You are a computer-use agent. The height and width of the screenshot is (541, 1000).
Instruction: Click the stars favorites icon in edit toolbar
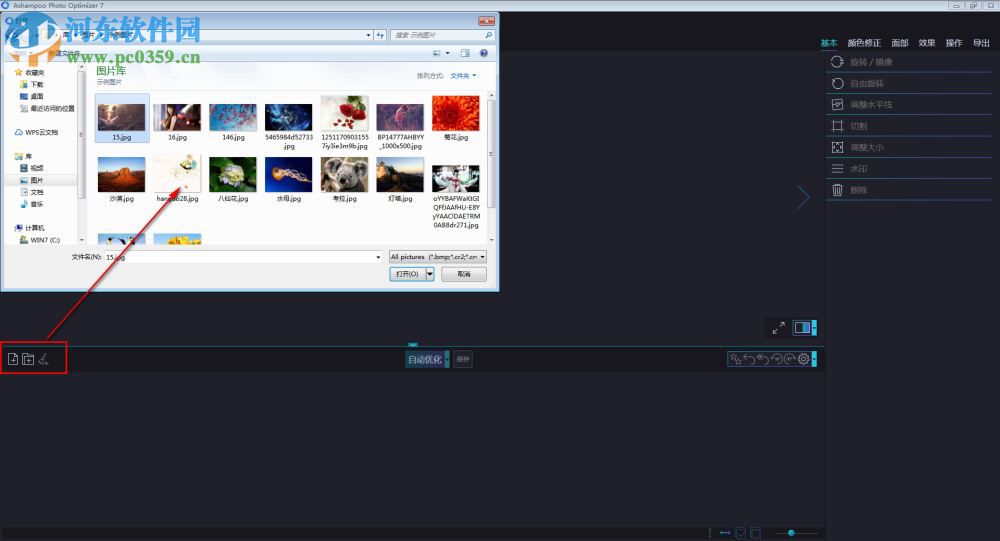tap(735, 359)
